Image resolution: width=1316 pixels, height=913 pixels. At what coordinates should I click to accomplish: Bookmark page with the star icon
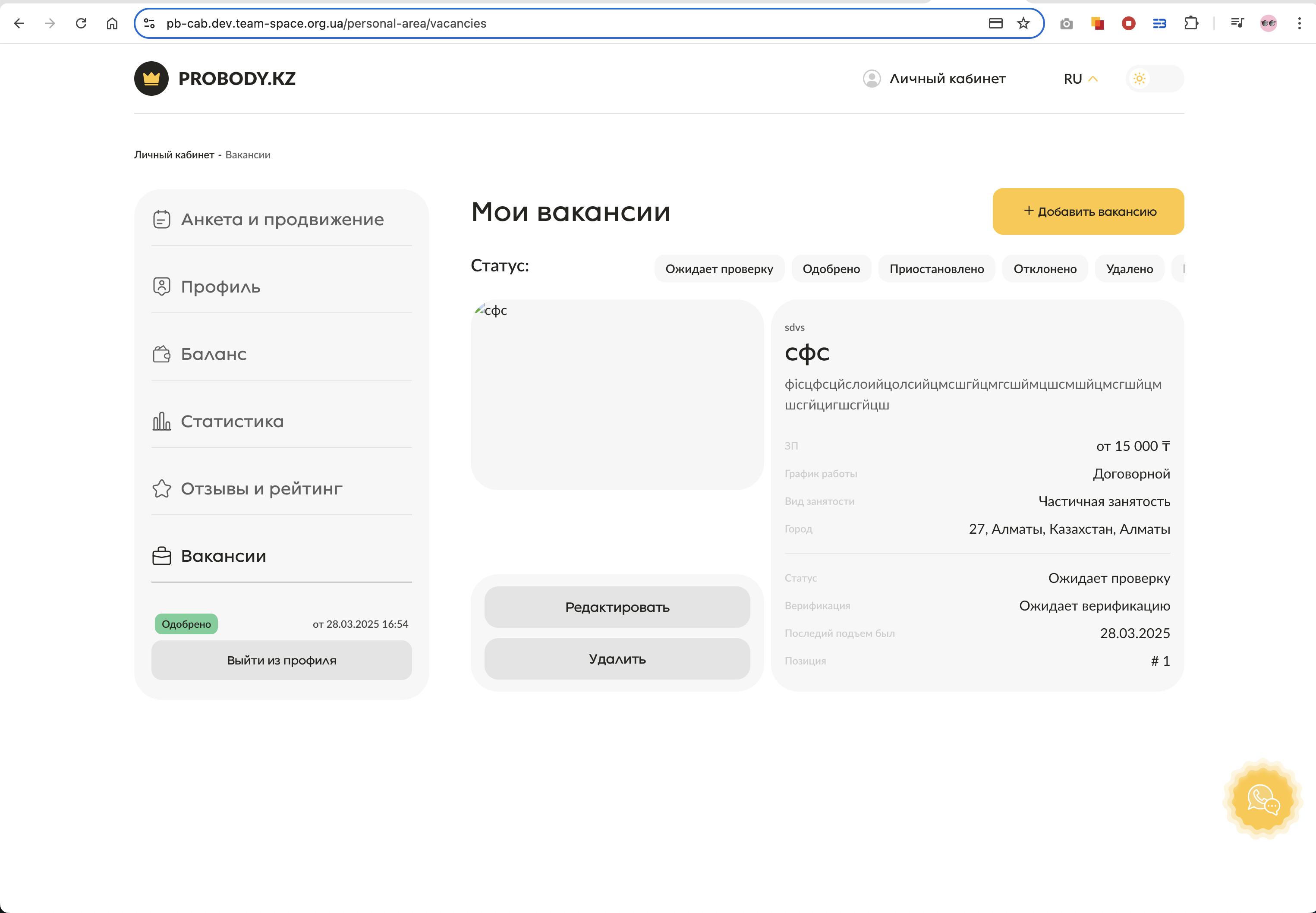pos(1023,23)
